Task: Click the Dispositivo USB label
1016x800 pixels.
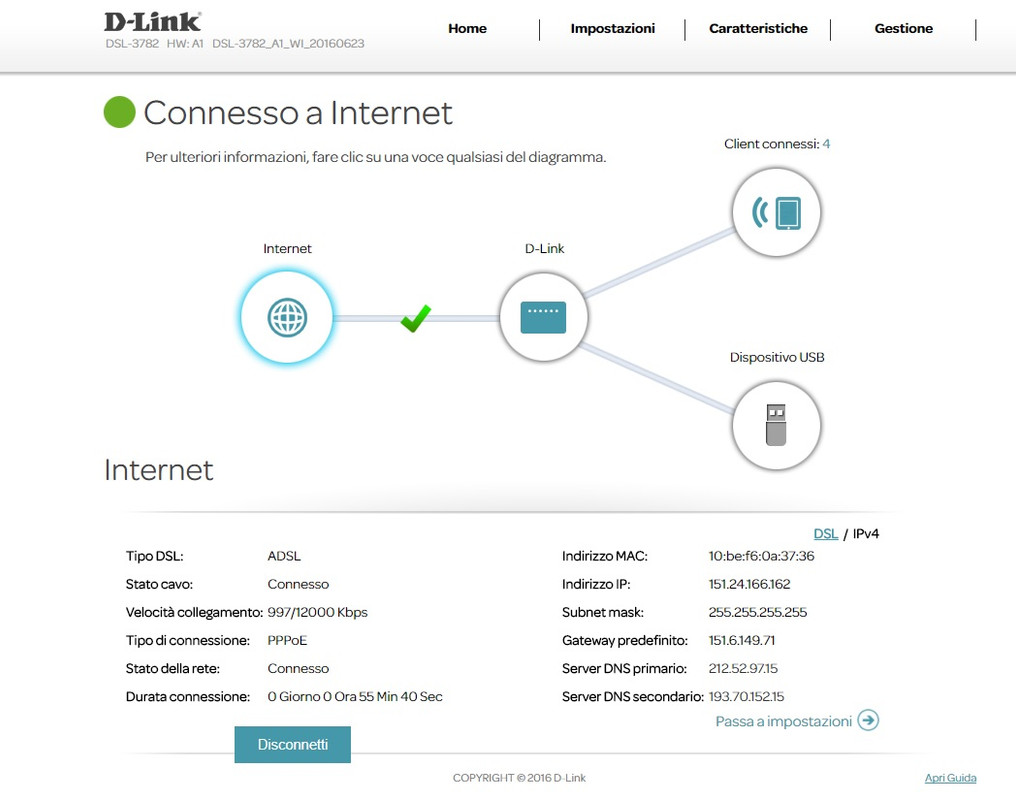Action: coord(777,357)
